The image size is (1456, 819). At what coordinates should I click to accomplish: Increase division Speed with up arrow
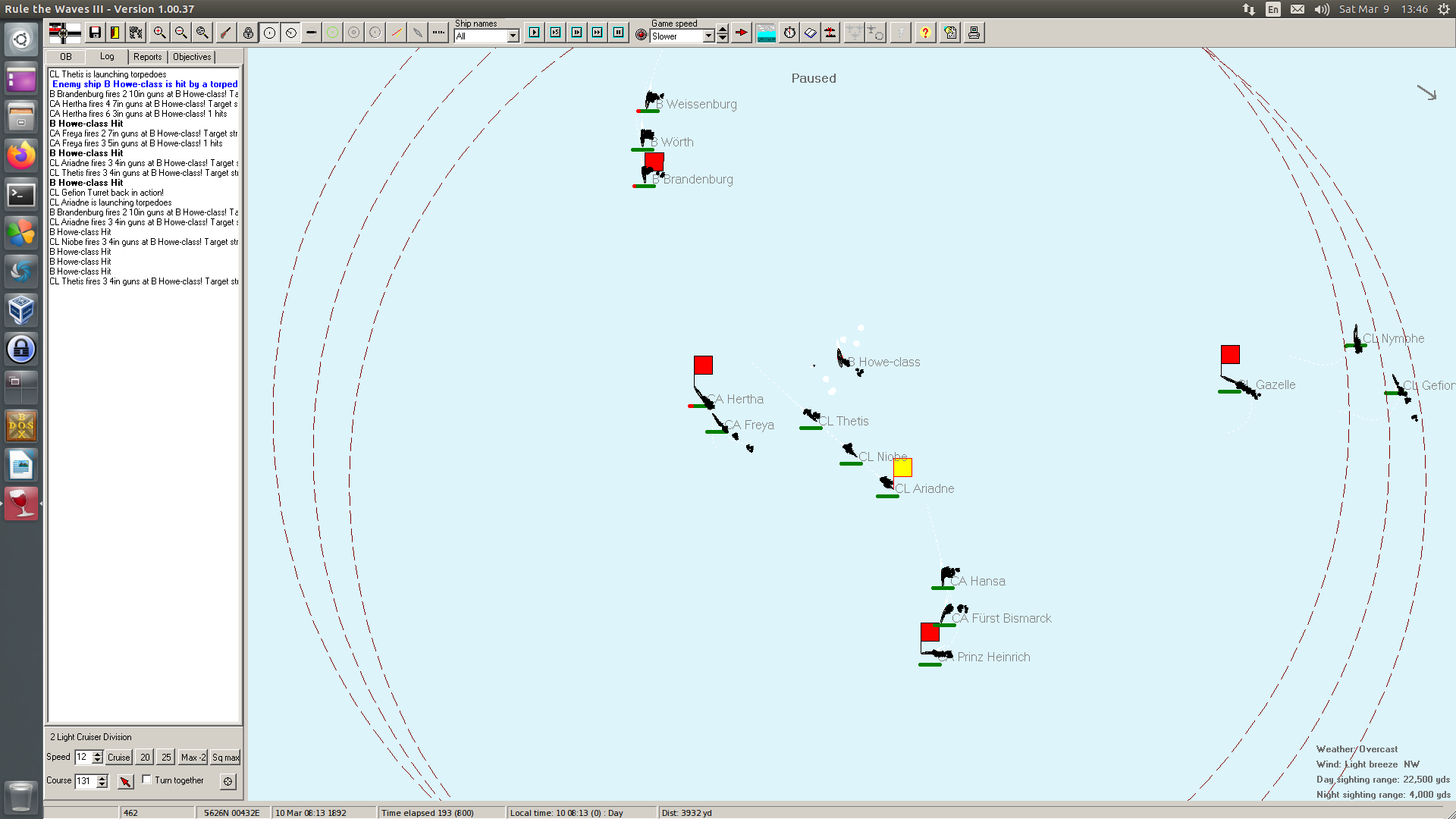[98, 754]
